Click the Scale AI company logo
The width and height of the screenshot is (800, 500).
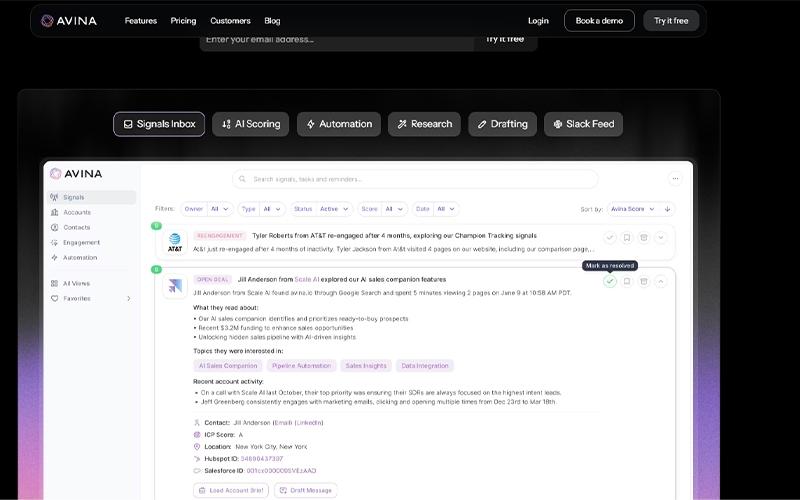(x=174, y=286)
